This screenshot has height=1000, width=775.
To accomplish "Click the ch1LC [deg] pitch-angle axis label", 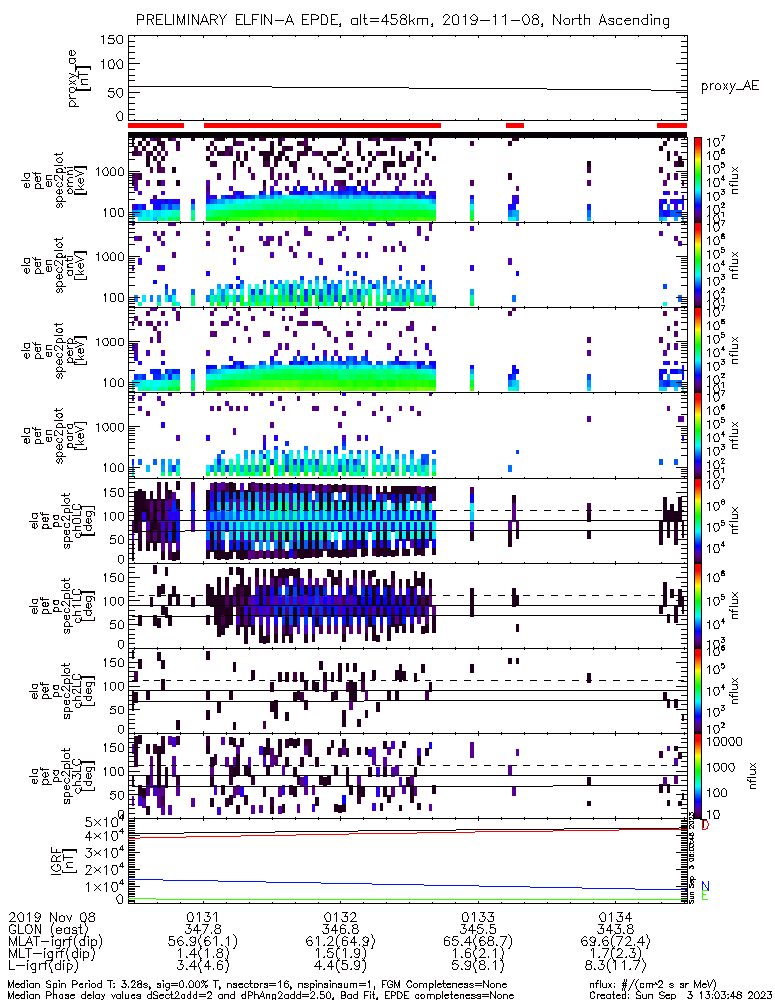I will click(x=62, y=605).
